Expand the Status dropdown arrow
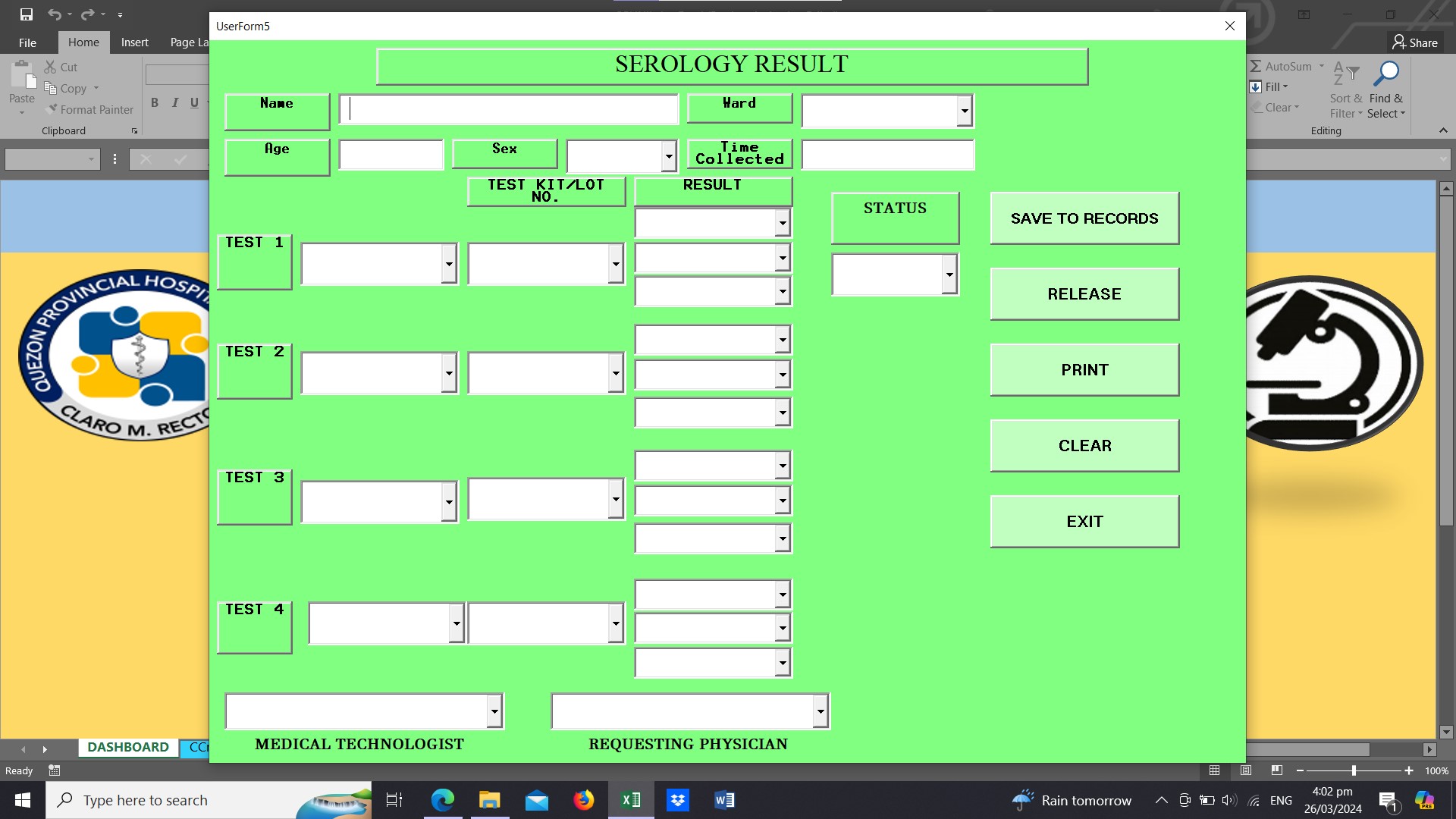This screenshot has width=1456, height=819. coord(949,275)
